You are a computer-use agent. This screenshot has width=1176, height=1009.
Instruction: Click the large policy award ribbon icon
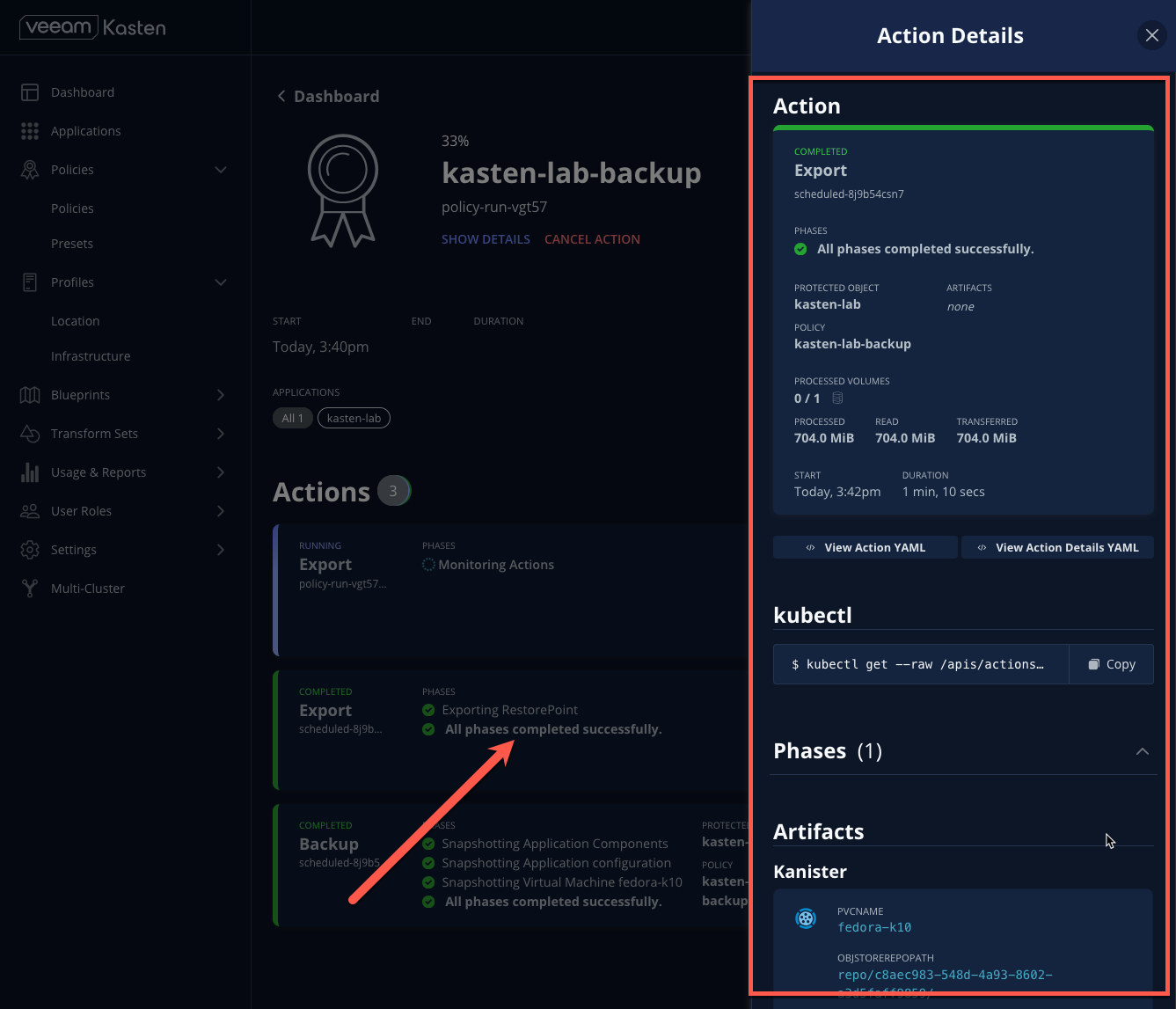[x=343, y=190]
